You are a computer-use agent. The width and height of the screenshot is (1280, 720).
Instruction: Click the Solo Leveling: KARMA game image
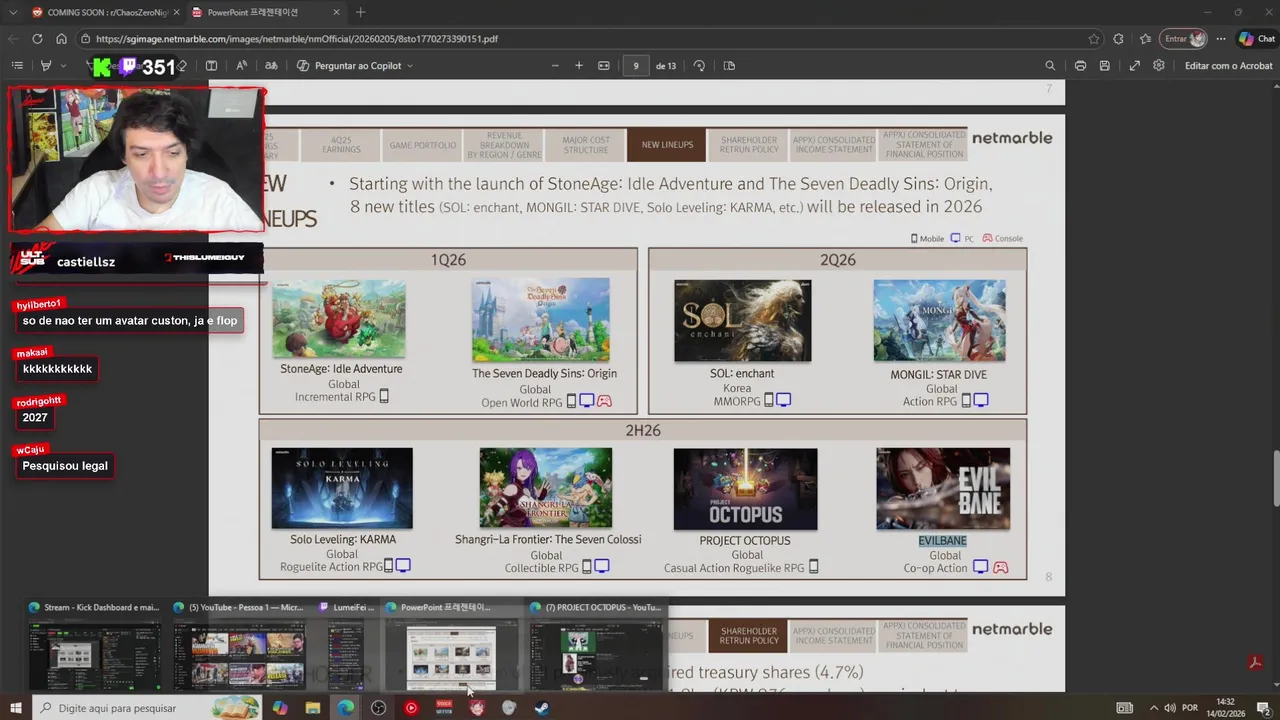tap(342, 488)
